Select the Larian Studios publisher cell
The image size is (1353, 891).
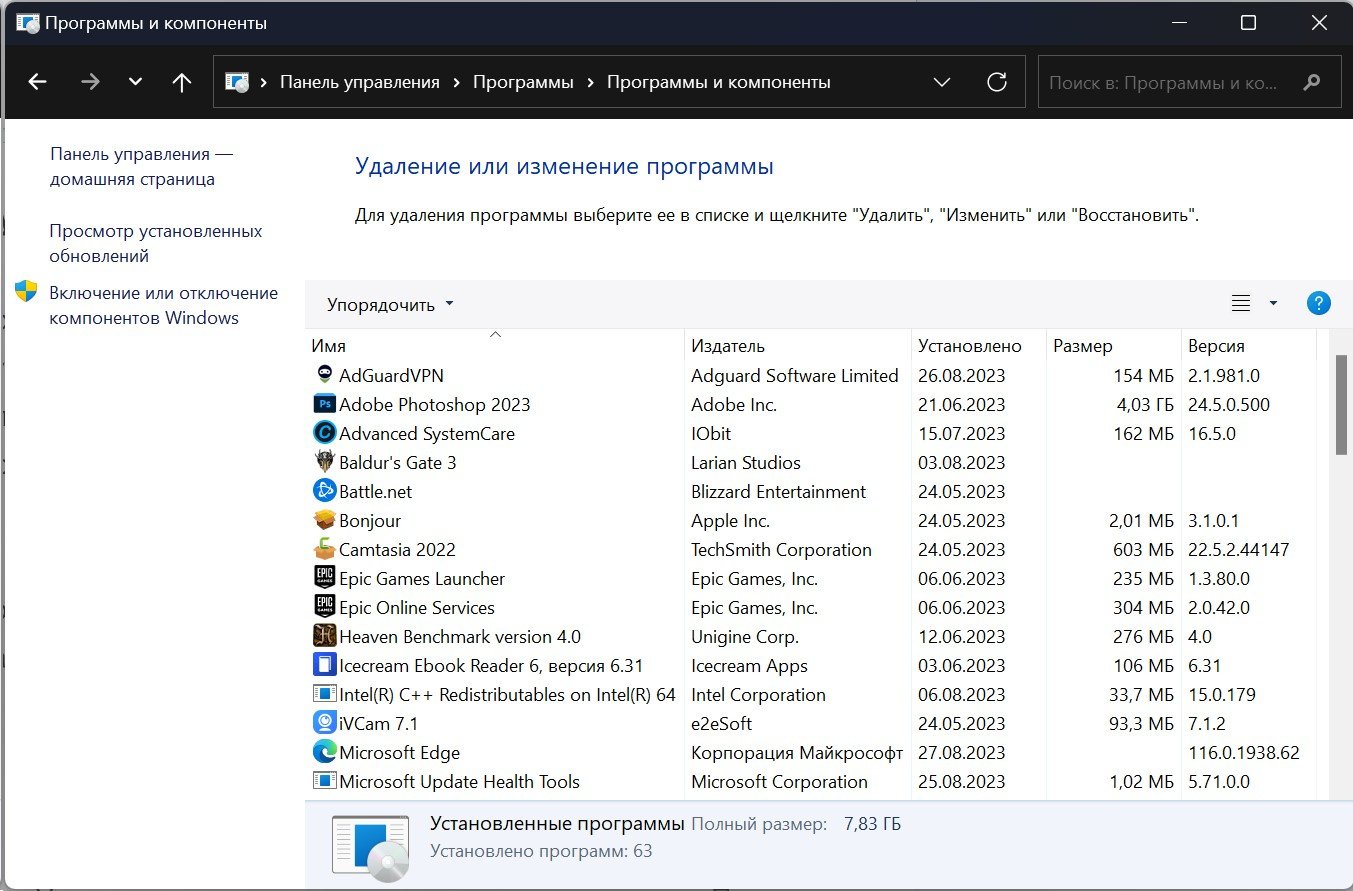[x=746, y=463]
